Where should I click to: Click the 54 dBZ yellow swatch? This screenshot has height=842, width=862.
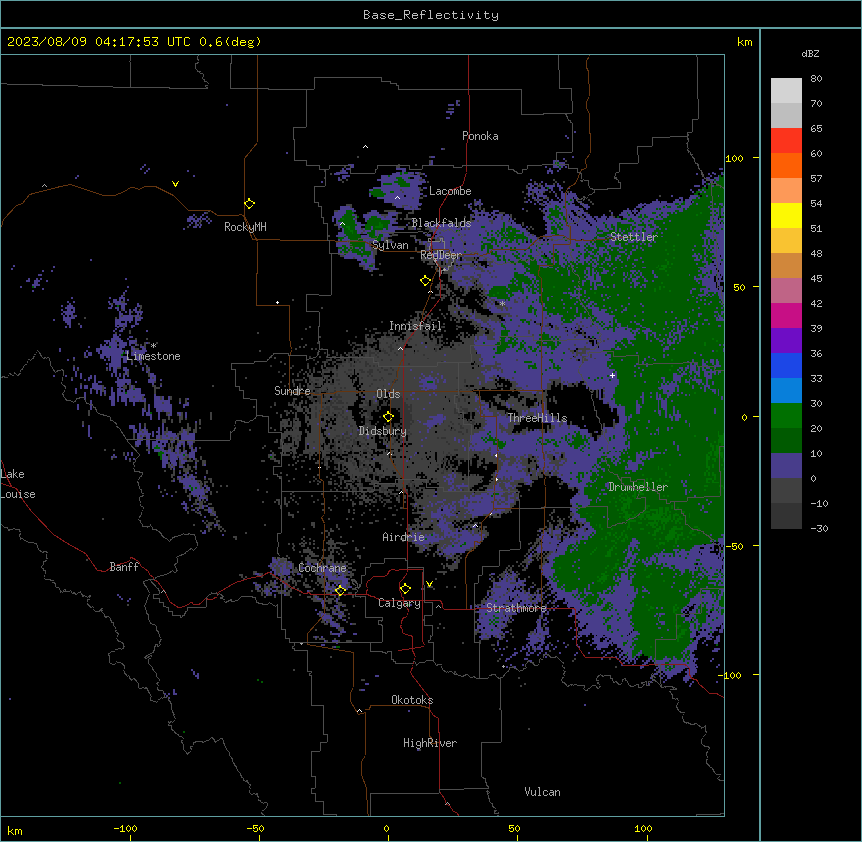point(786,215)
